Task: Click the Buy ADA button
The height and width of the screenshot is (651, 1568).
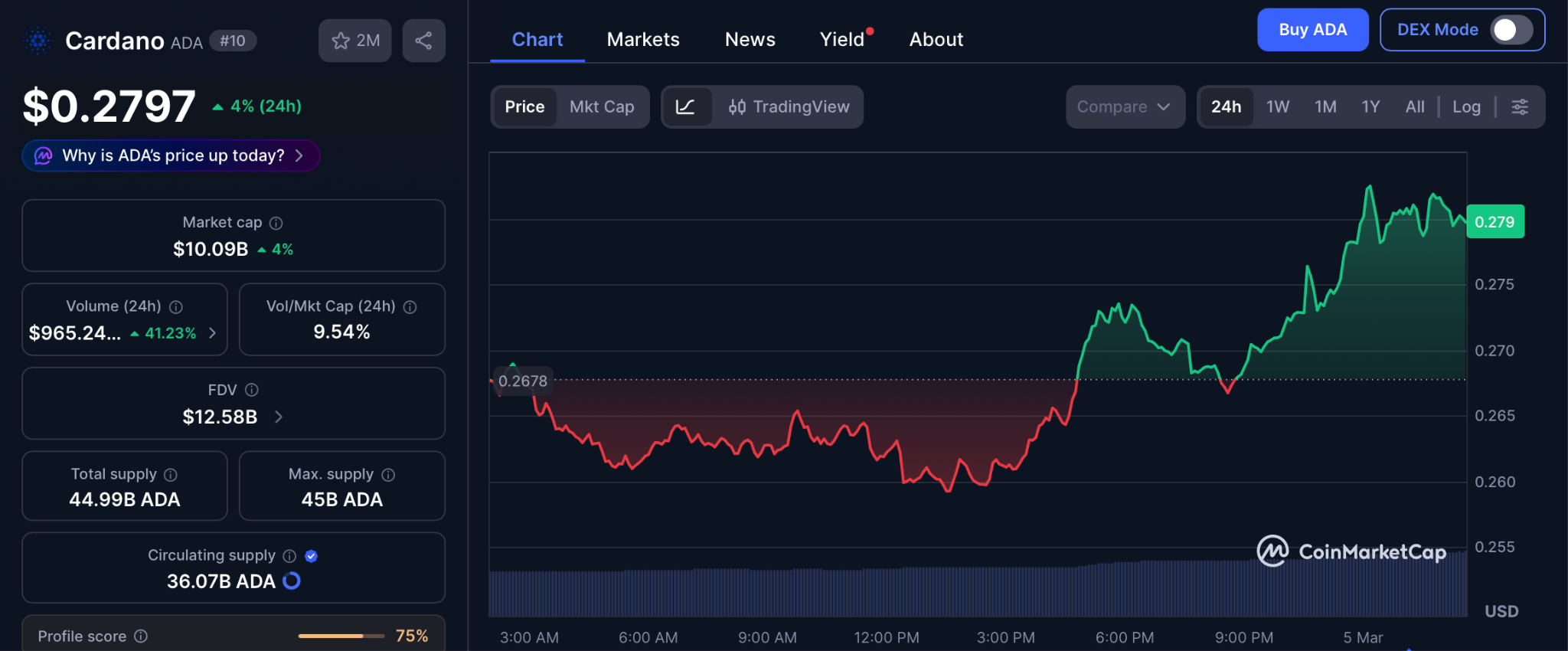Action: click(x=1312, y=30)
